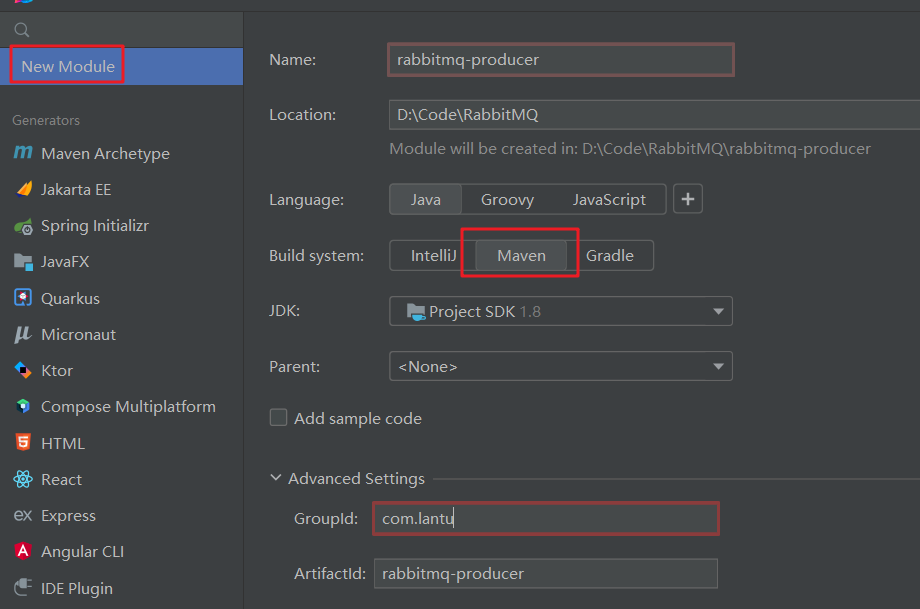Click the Angular CLI icon
This screenshot has width=920, height=609.
23,551
